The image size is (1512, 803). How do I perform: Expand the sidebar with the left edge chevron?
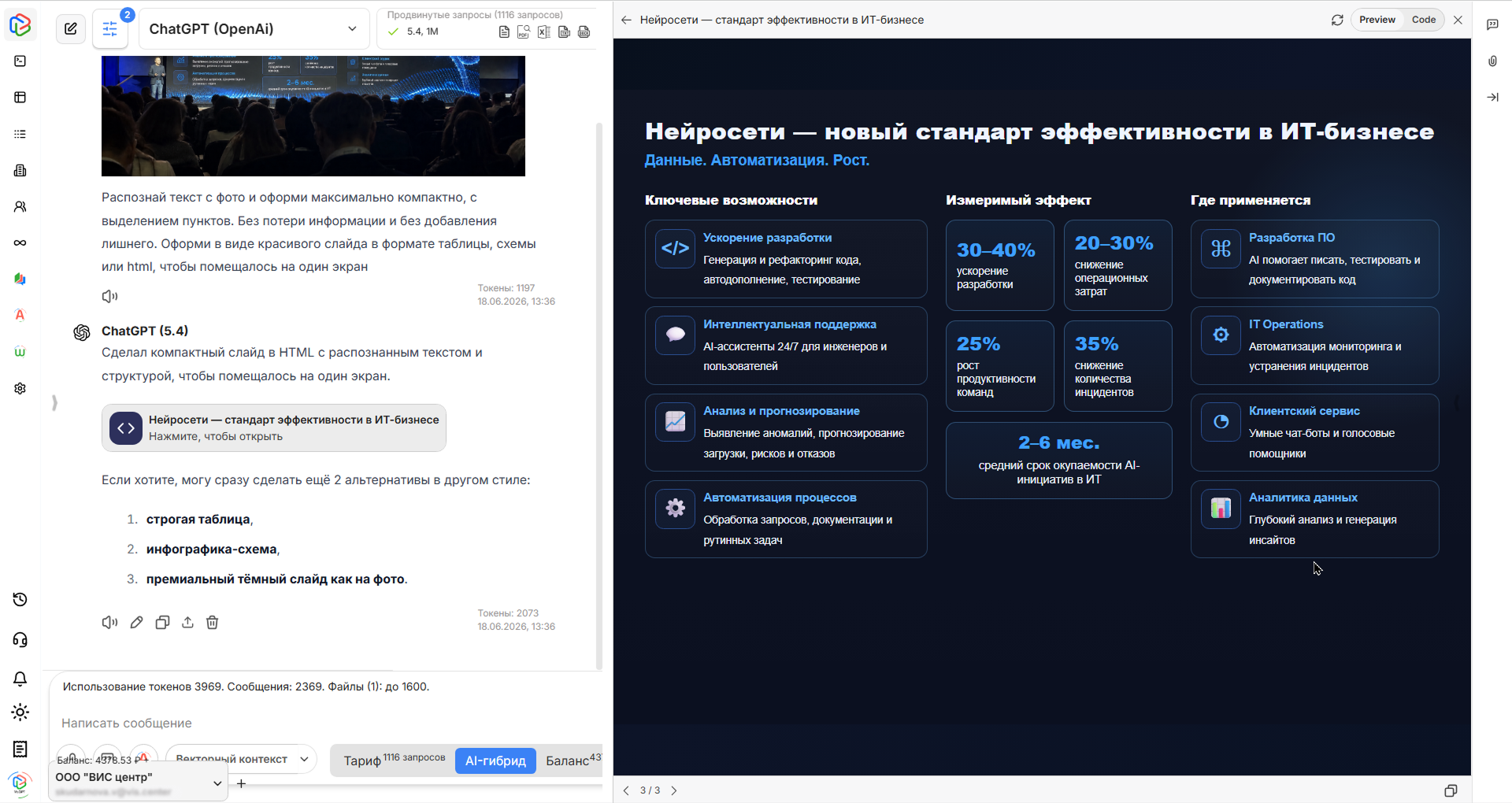point(54,402)
